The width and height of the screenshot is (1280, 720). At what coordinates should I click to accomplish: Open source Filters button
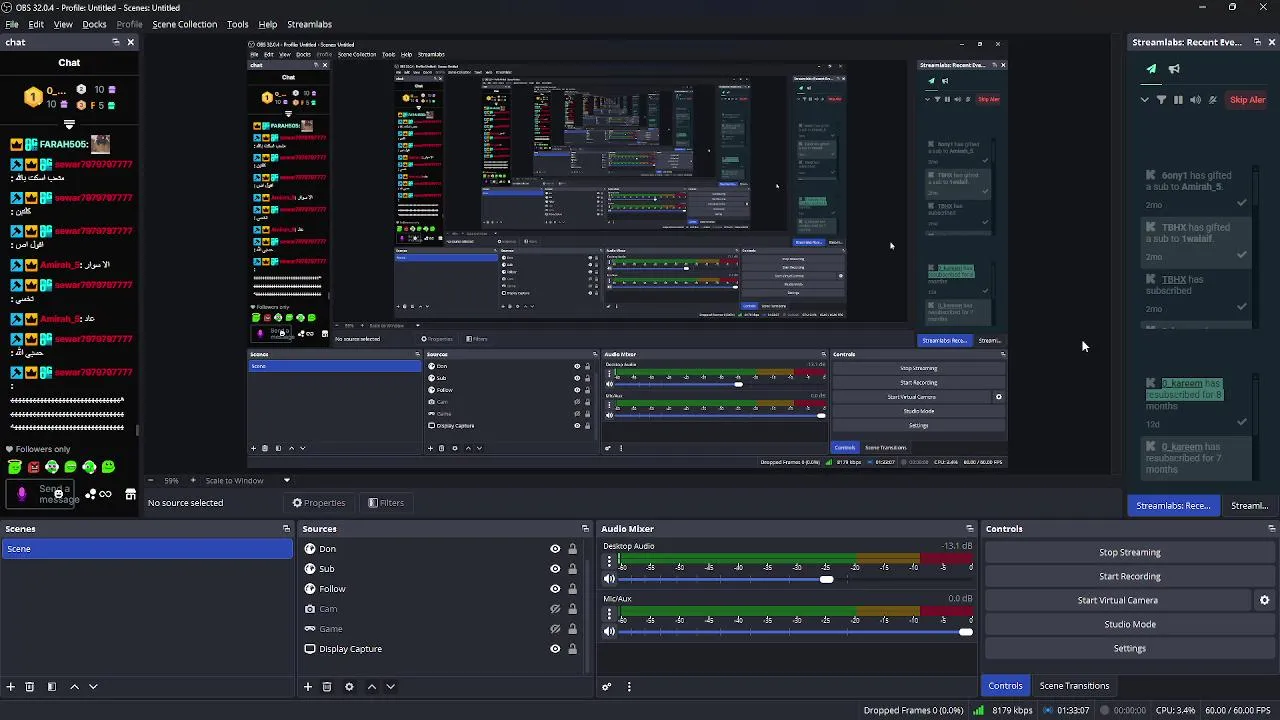tap(386, 503)
